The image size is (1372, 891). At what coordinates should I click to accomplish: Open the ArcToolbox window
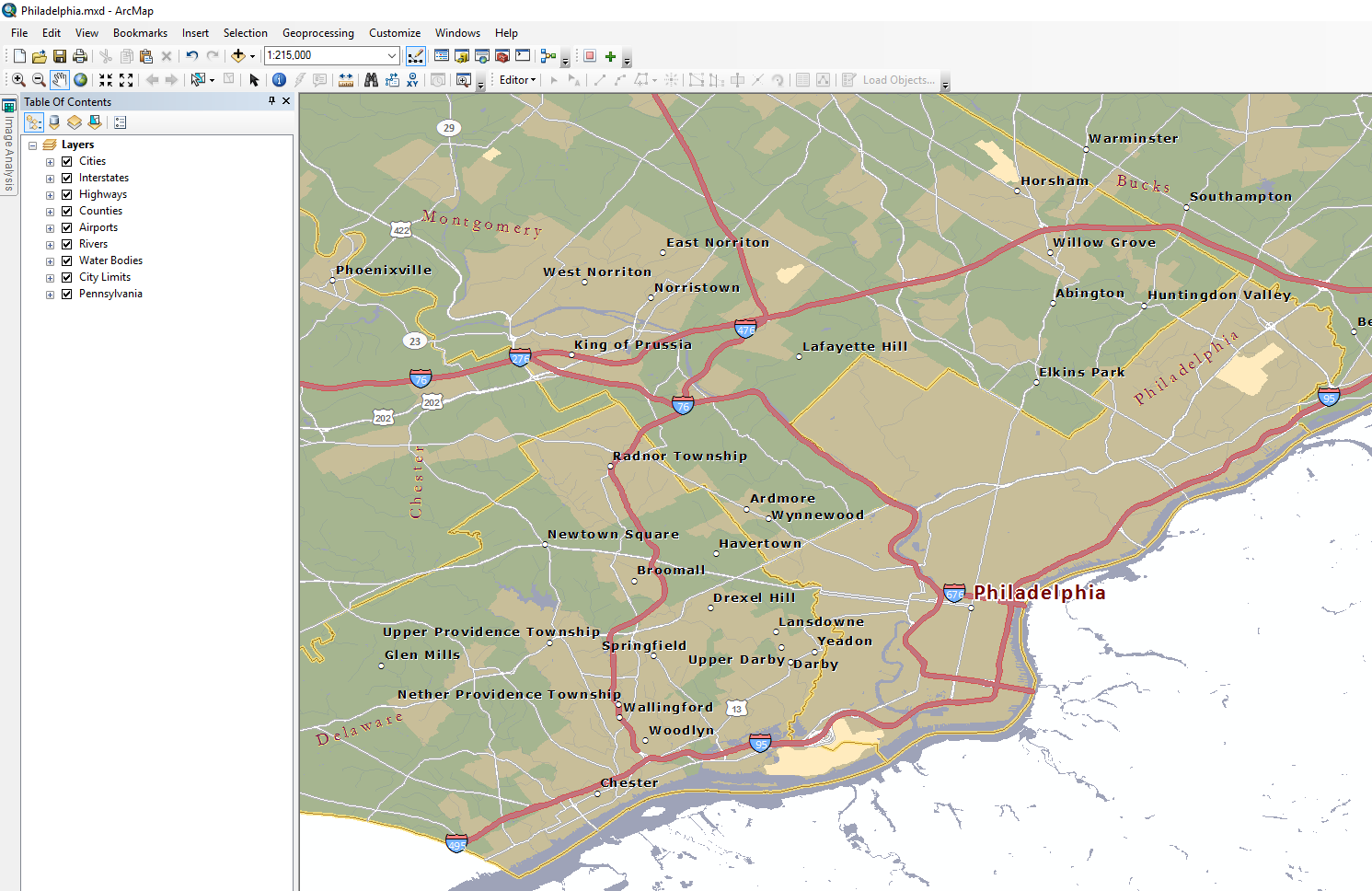tap(502, 56)
